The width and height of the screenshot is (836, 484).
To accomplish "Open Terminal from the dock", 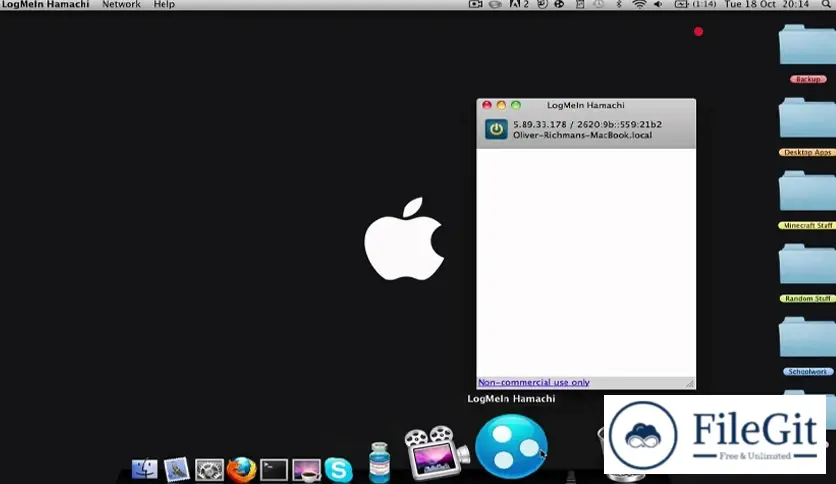I will [274, 470].
